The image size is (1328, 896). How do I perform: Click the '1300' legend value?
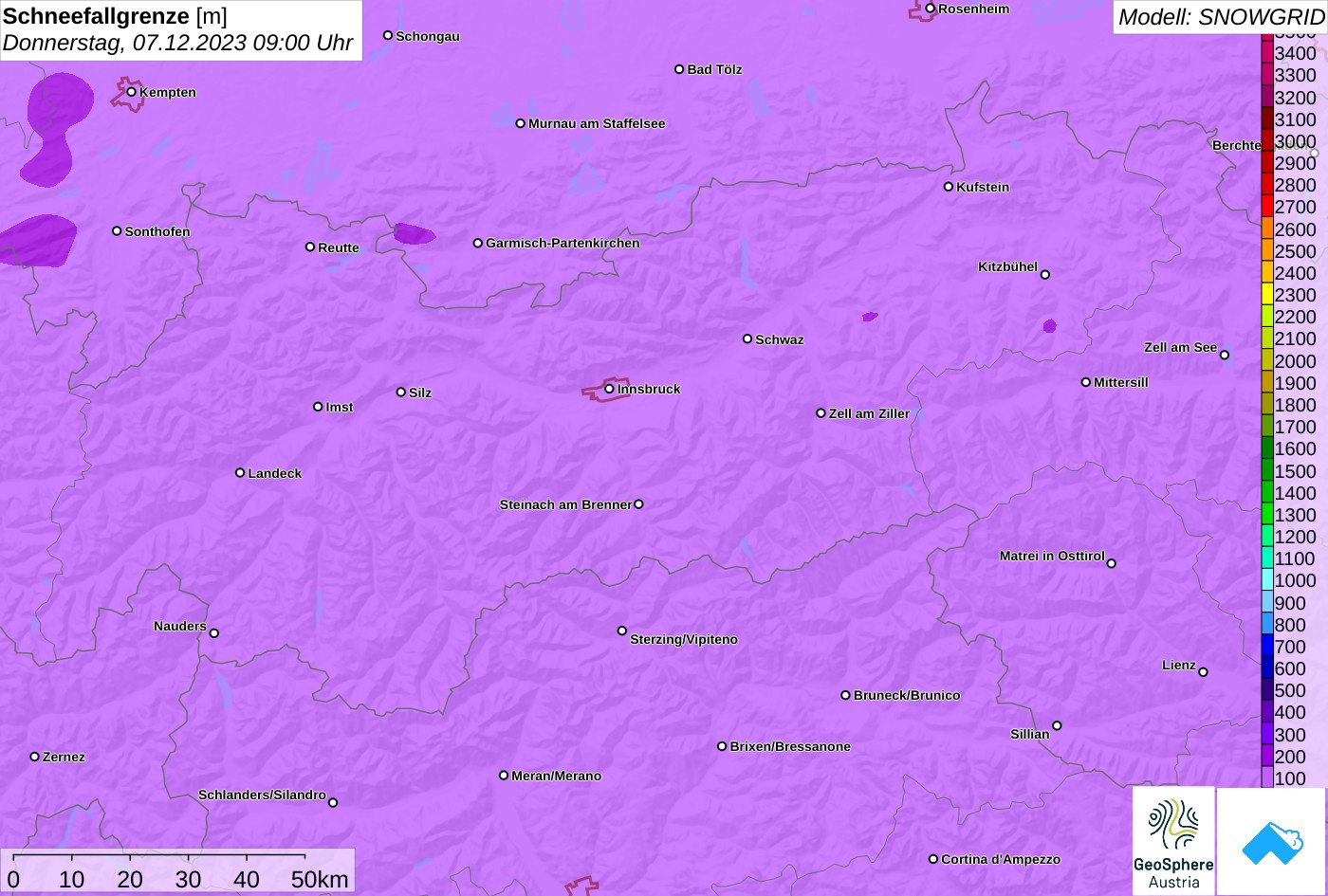click(1296, 515)
